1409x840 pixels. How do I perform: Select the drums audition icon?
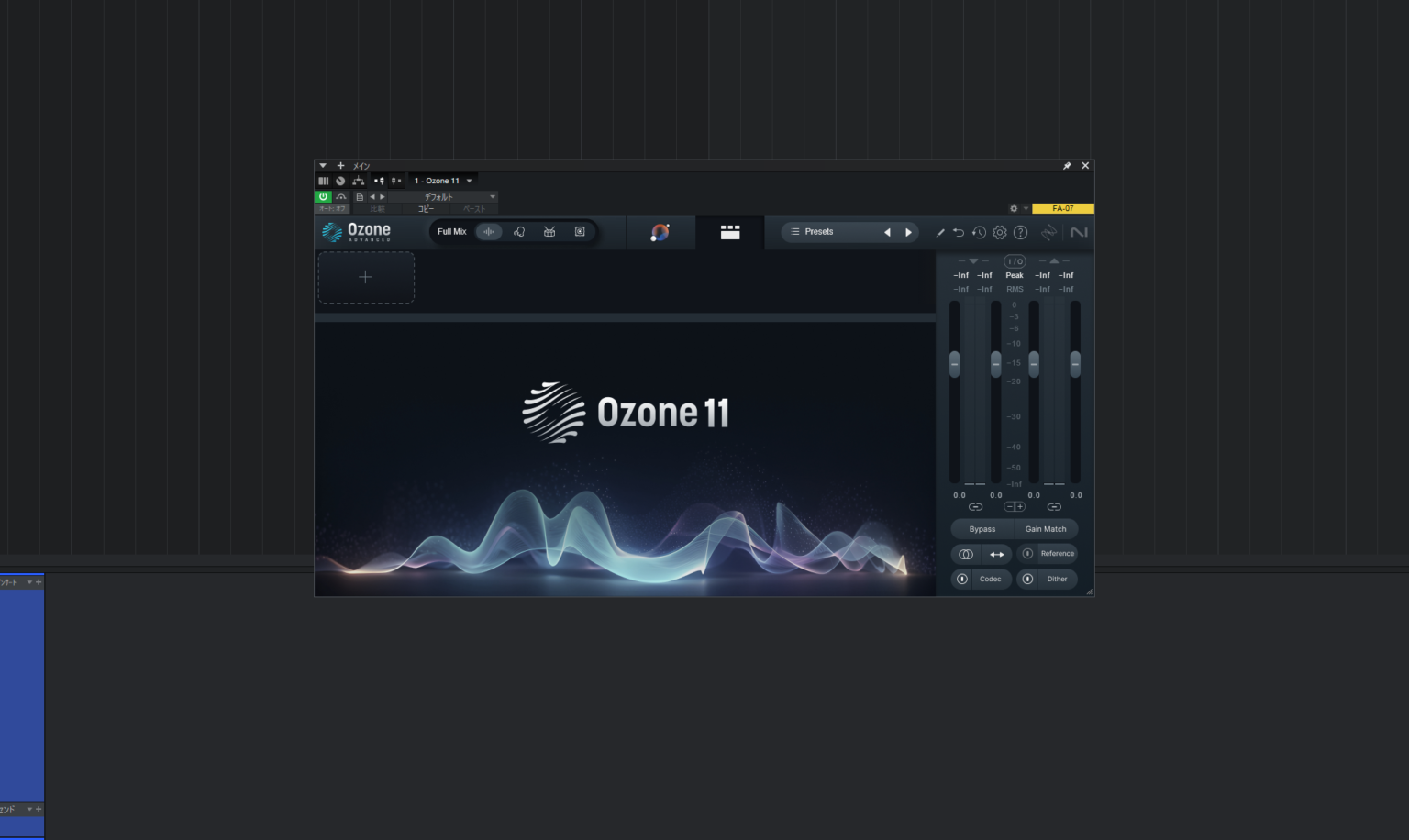pos(549,231)
